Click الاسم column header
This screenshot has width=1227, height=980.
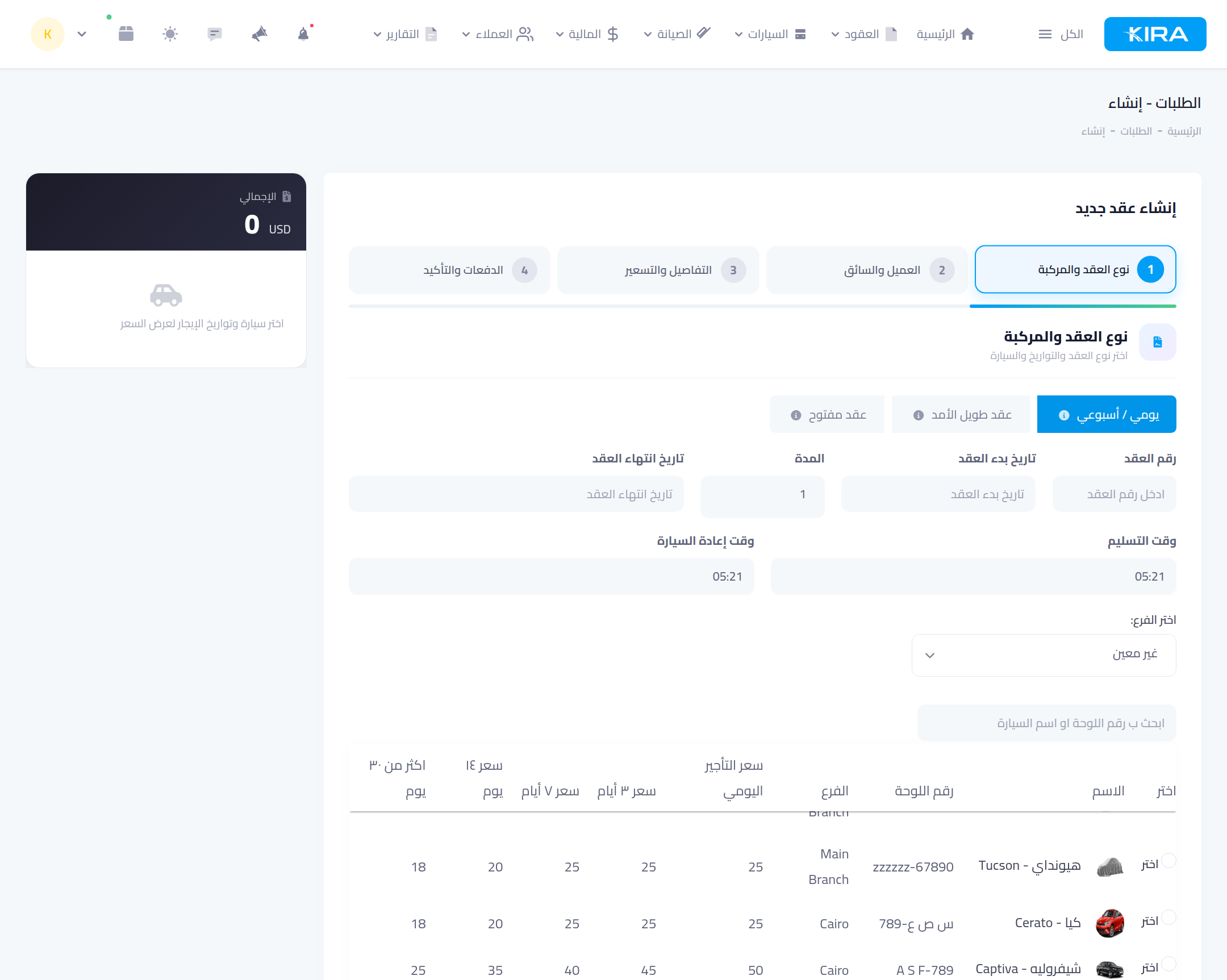(1108, 790)
